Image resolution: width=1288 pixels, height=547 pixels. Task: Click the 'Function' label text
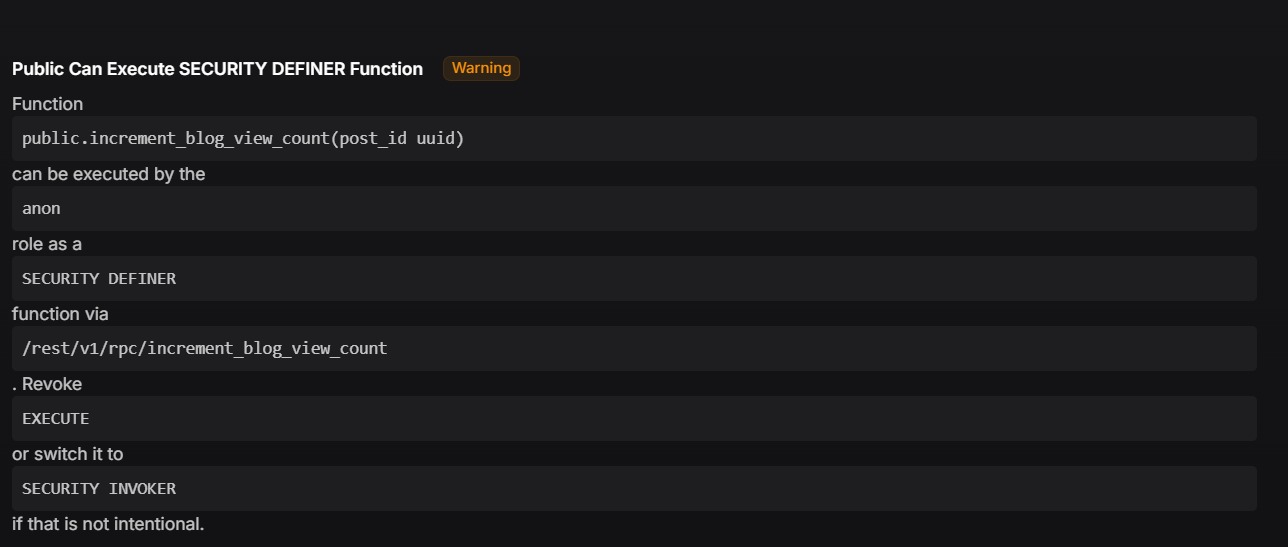pos(47,104)
